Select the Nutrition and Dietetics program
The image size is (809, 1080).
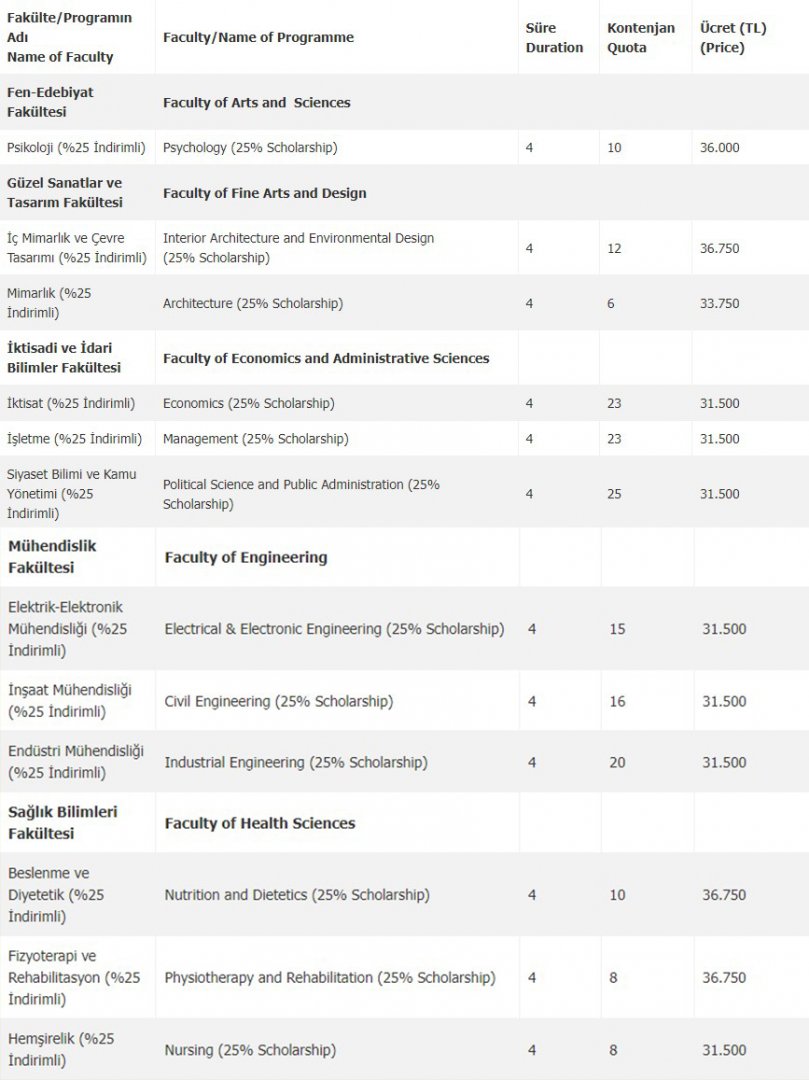(x=296, y=894)
